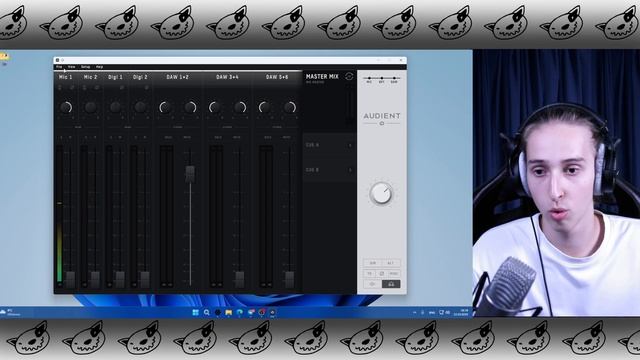The image size is (640, 360).
Task: Toggle Digi 2 phase invert icon
Action: click(147, 88)
